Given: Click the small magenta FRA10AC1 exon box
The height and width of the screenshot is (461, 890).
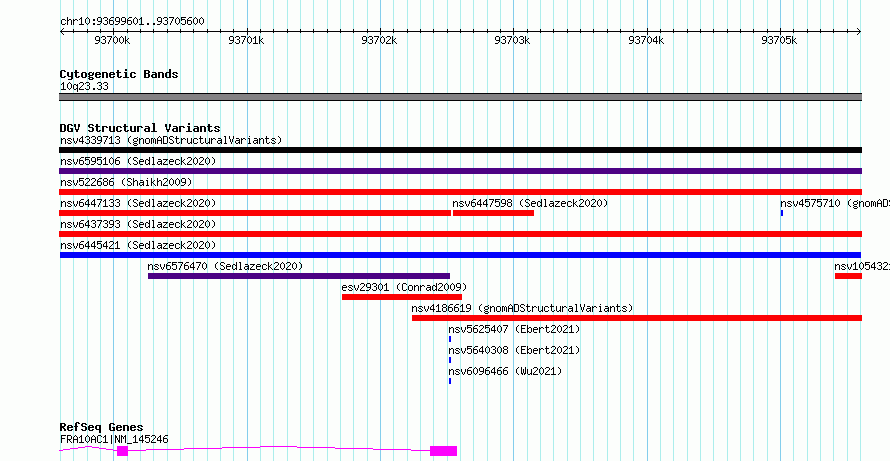Looking at the screenshot, I should pyautogui.click(x=122, y=451).
